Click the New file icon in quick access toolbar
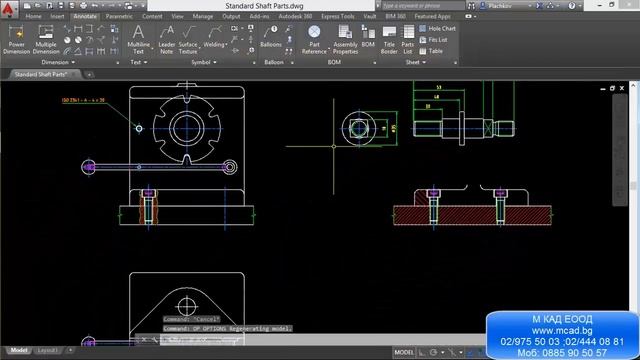 (27, 6)
